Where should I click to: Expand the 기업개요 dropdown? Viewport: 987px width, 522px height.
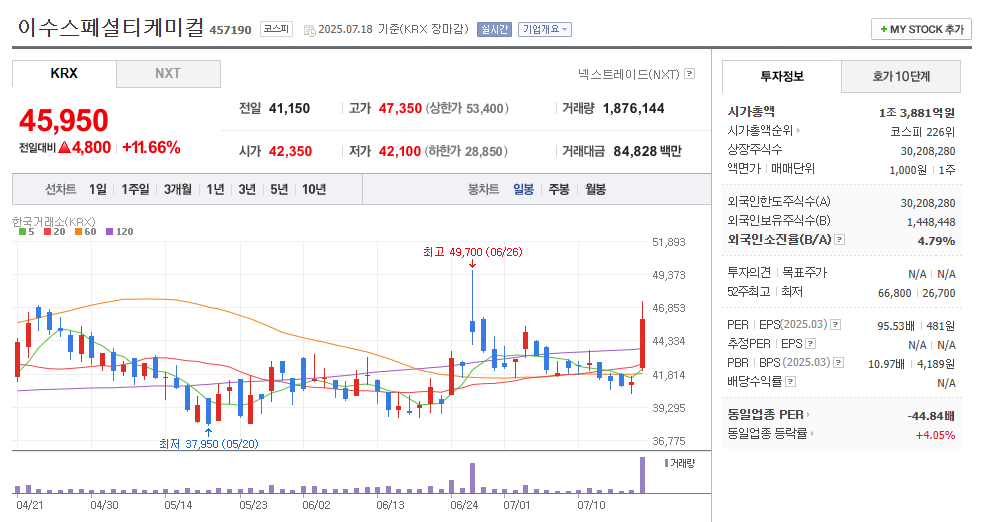(544, 29)
